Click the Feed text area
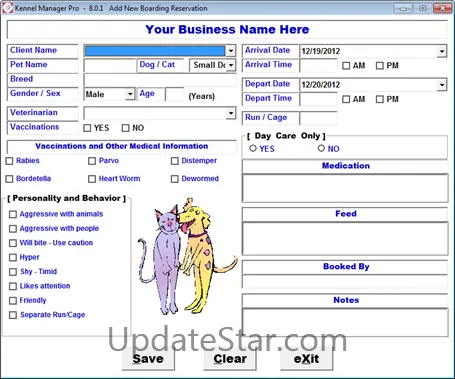Viewport: 455px width, 379px height. pyautogui.click(x=345, y=238)
